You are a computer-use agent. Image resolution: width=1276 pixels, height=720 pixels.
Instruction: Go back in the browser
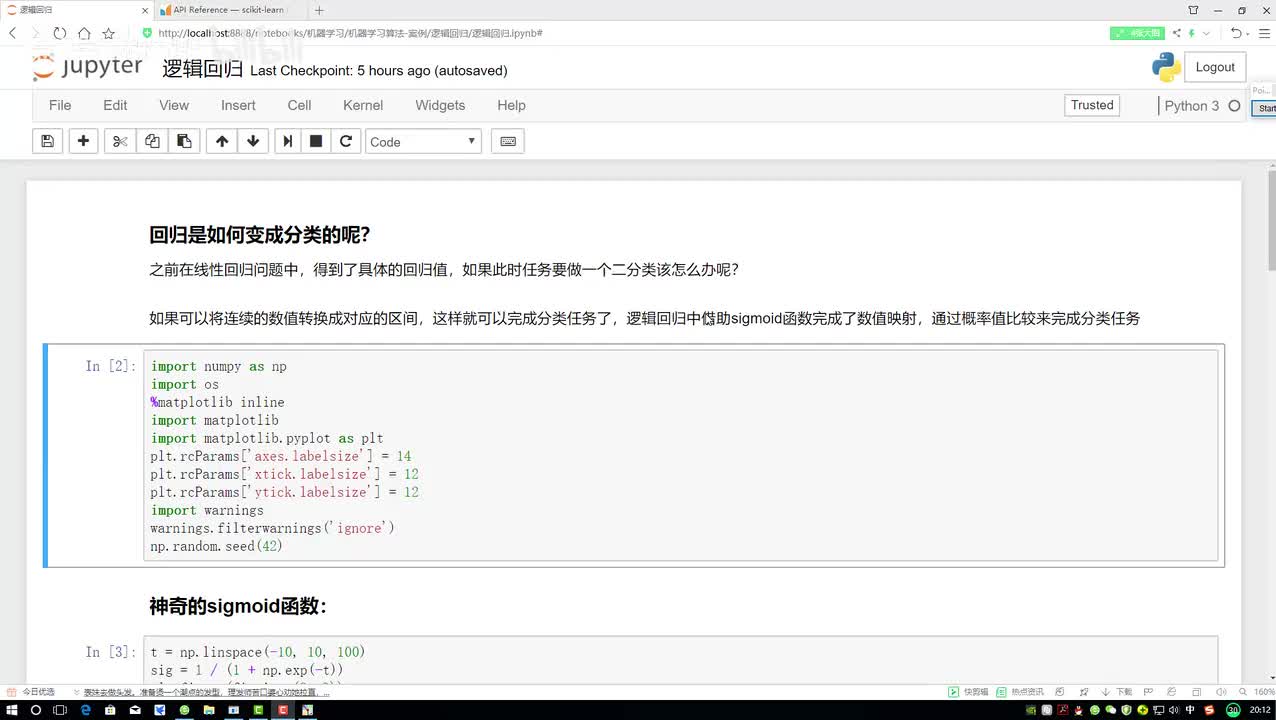13,33
